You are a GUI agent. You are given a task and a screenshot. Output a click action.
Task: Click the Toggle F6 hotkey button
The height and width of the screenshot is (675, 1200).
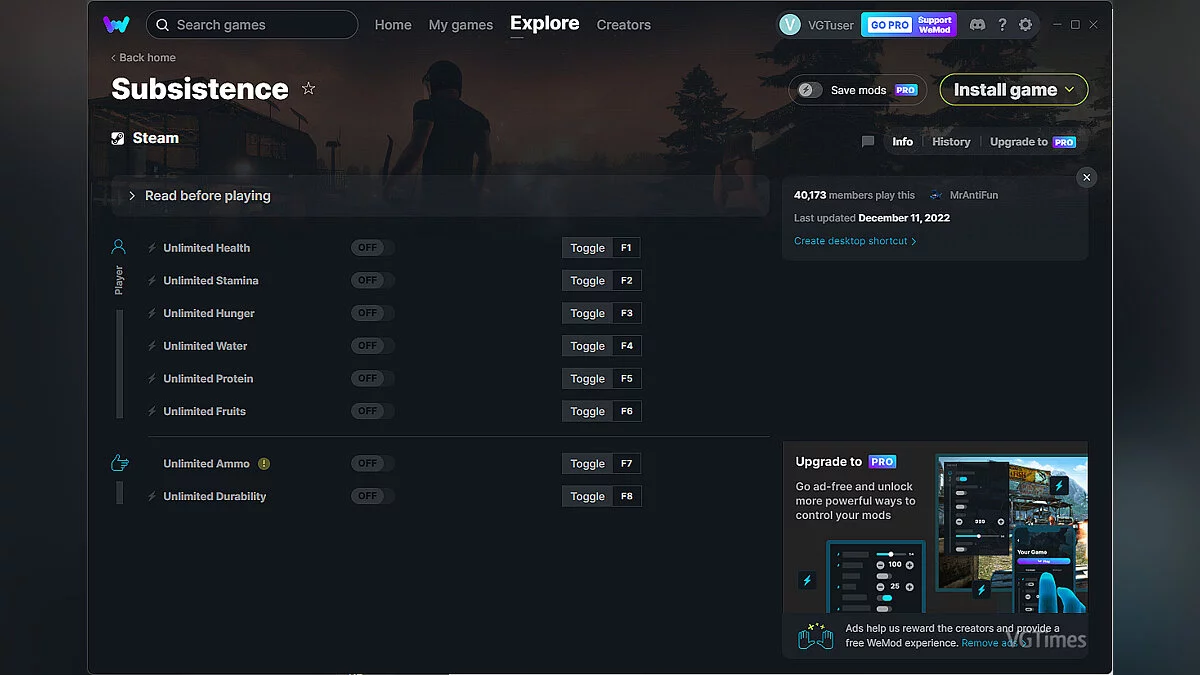tap(601, 411)
